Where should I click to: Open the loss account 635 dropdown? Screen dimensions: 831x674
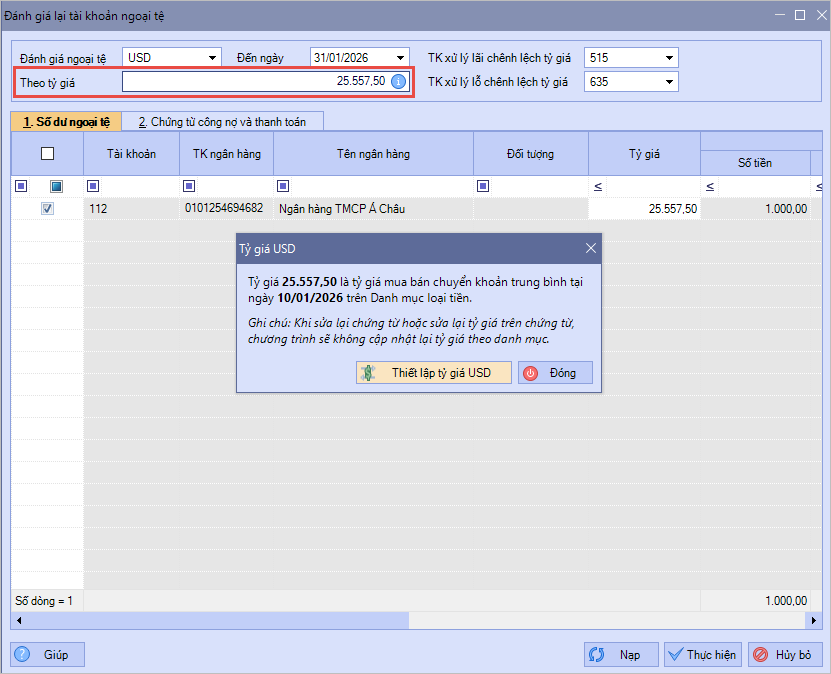coord(668,82)
